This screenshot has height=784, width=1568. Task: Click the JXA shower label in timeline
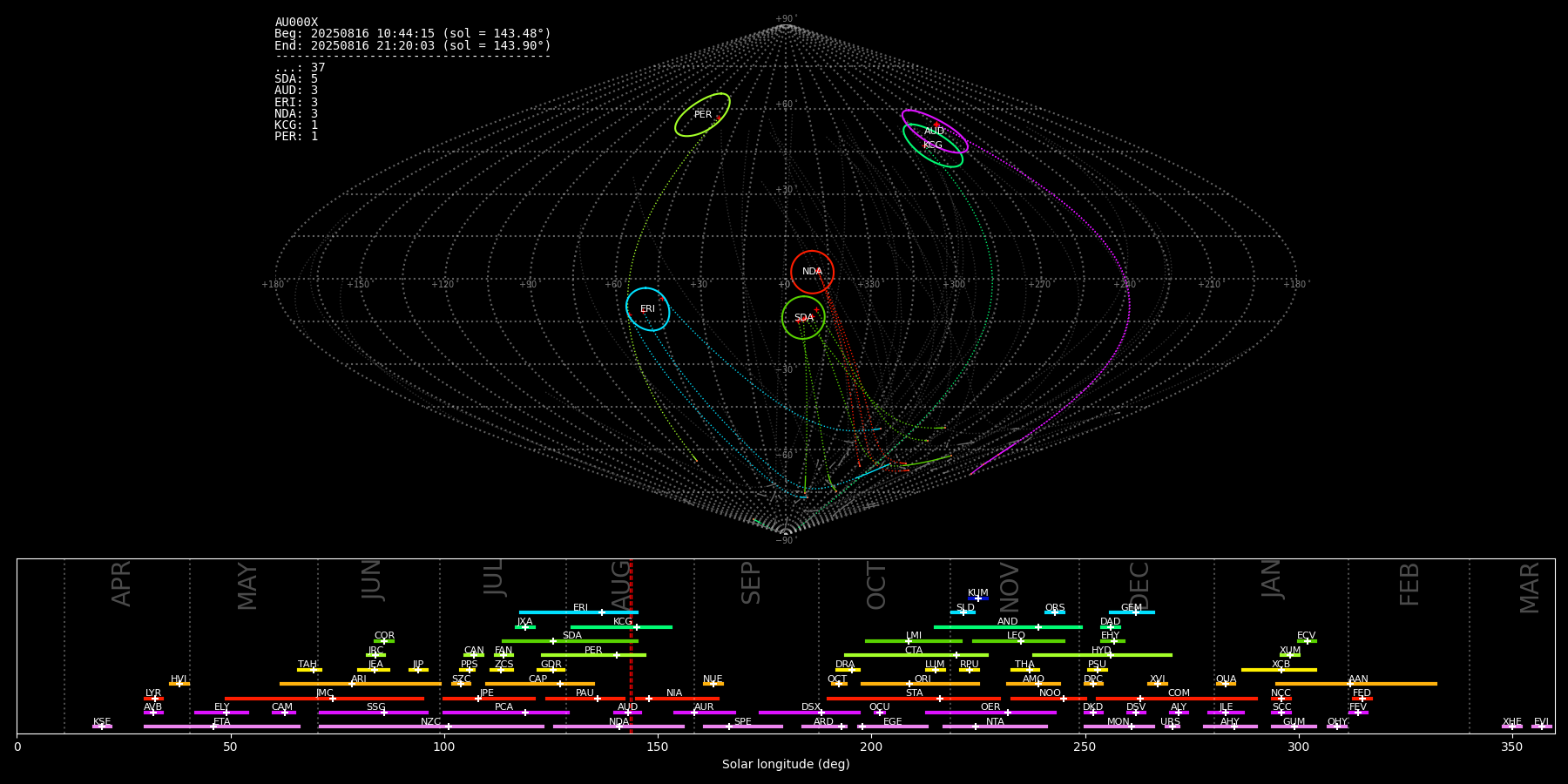coord(524,622)
